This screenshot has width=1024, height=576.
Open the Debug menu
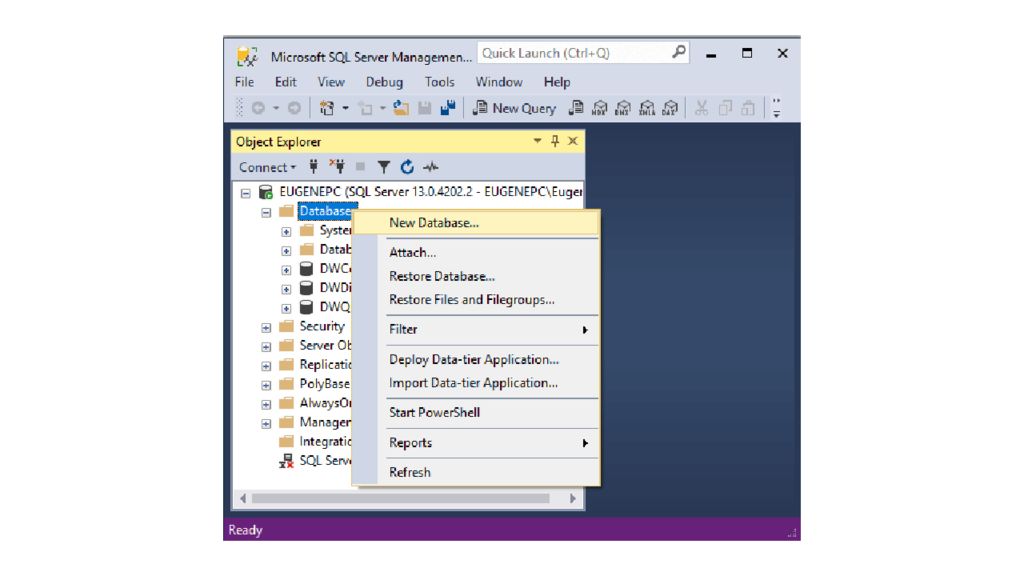[384, 82]
